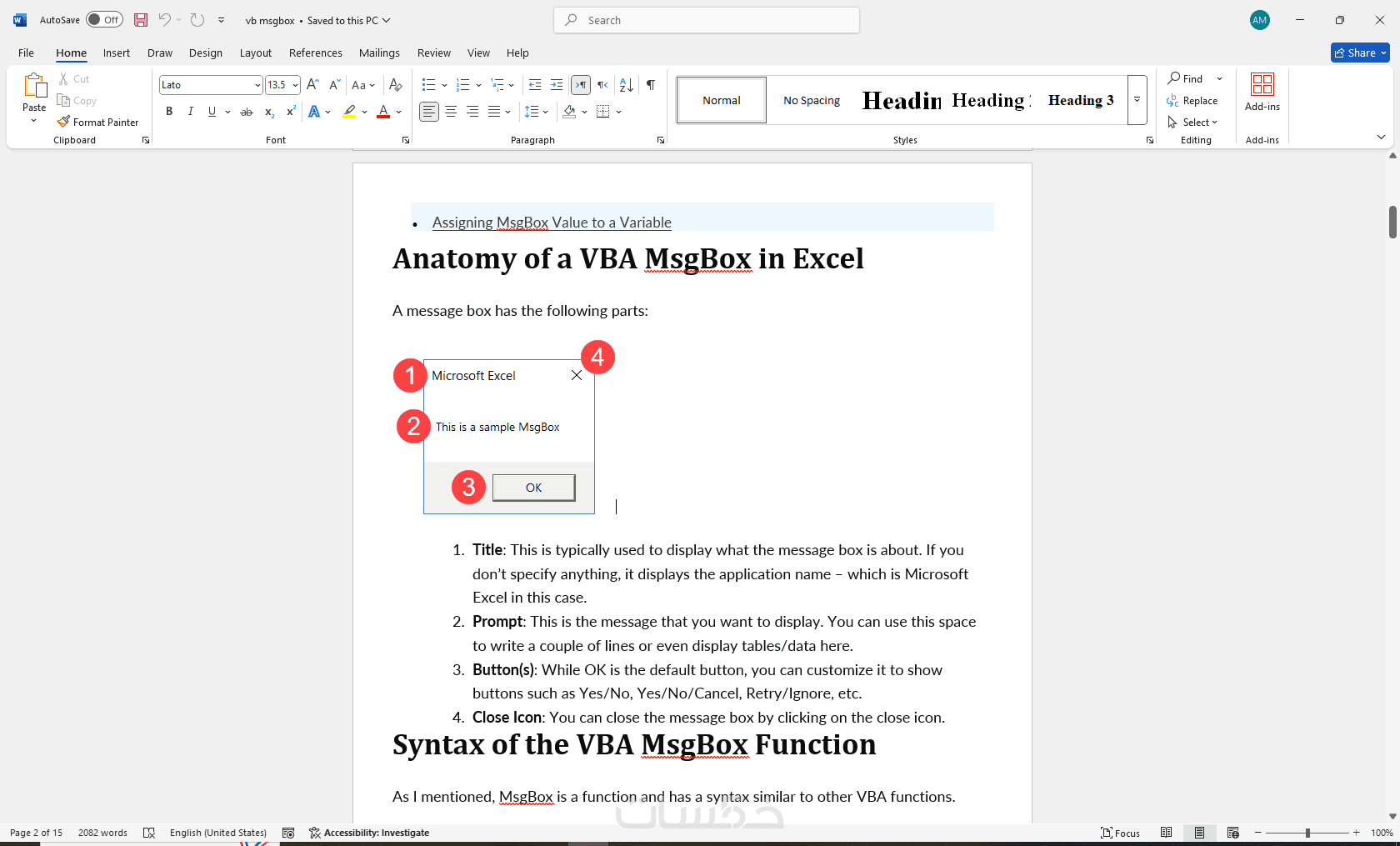Apply yellow text highlight color
The image size is (1400, 846).
(x=350, y=112)
